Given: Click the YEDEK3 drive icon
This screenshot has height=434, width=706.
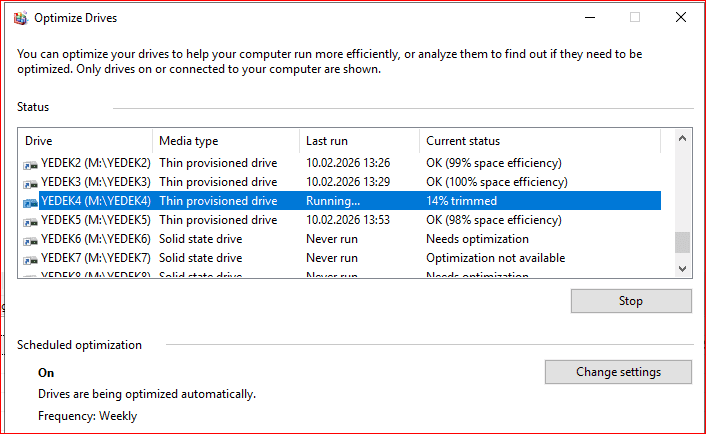Looking at the screenshot, I should [31, 182].
